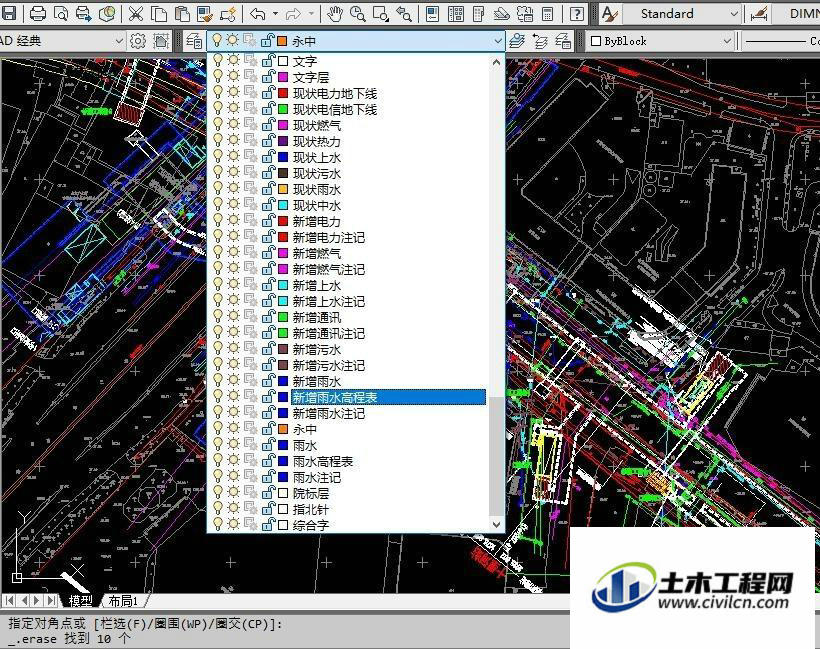
Task: Click the Save floppy disk icon
Action: pyautogui.click(x=9, y=13)
